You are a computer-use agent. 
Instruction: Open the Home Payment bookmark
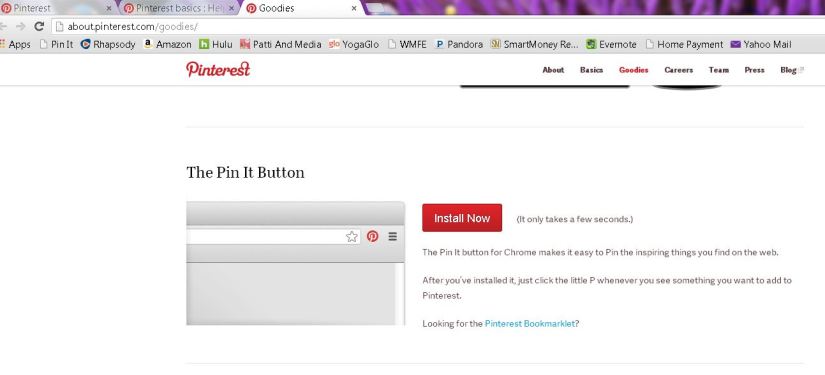[x=684, y=45]
